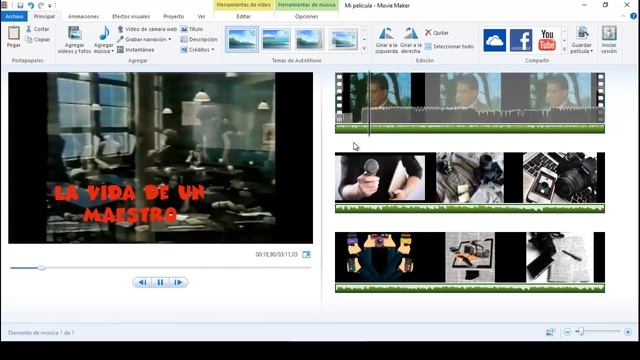The image size is (640, 360).
Task: Select third AutoMovie theme thumbnail
Action: [x=310, y=39]
